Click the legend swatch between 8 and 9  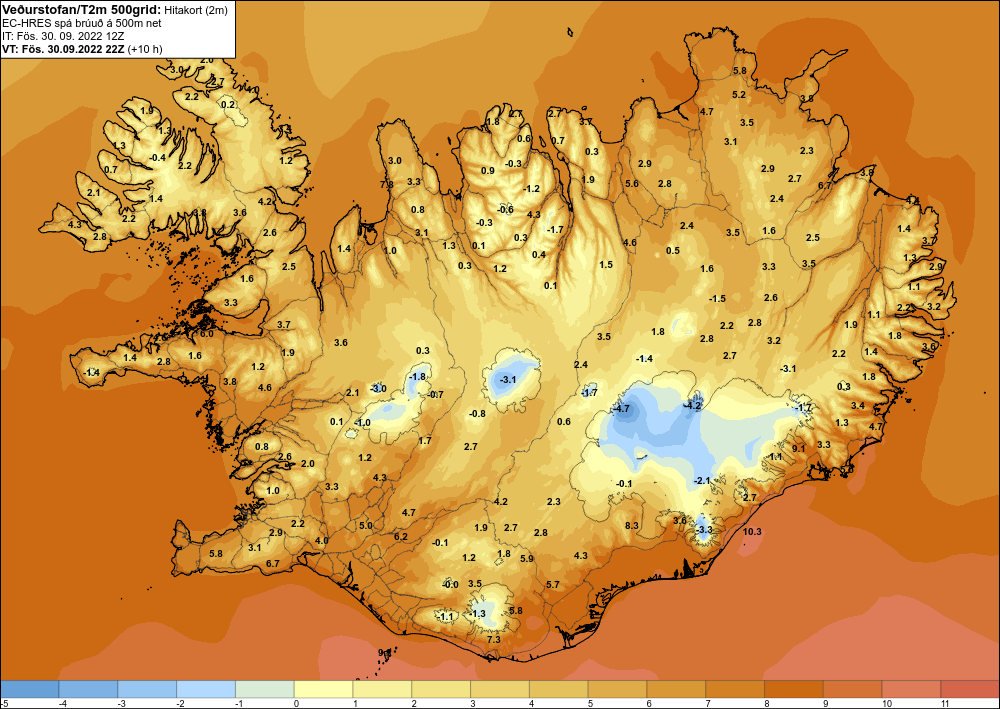pos(794,689)
